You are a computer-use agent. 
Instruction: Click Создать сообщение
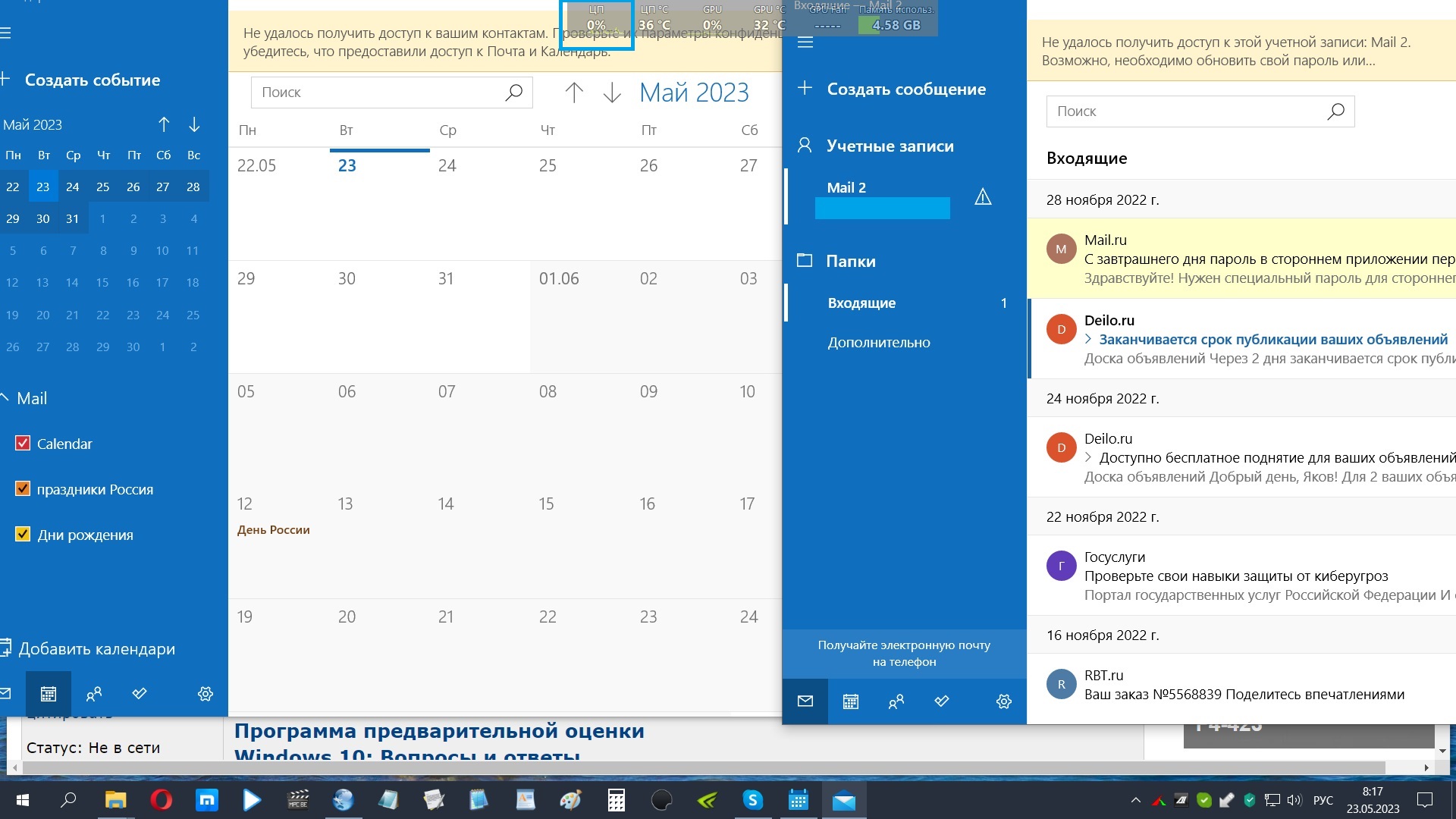coord(905,89)
